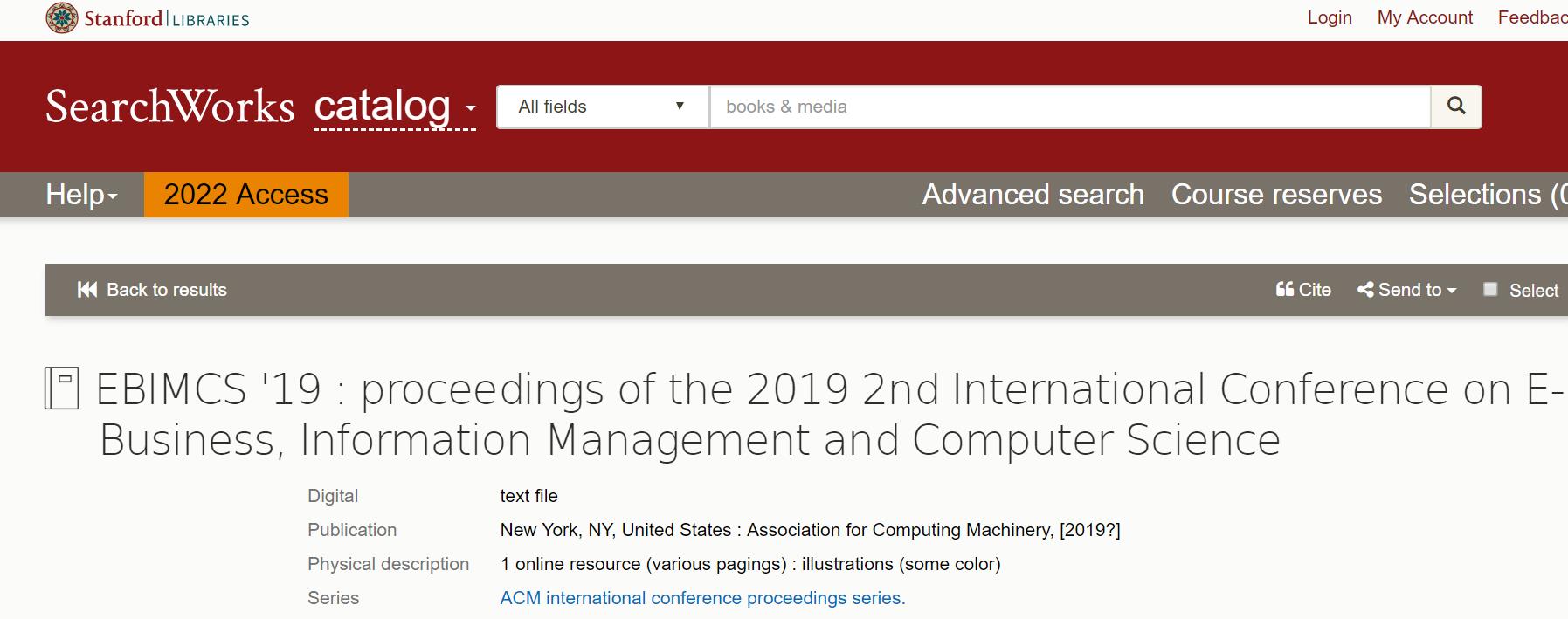Click the New York, NY publication text
This screenshot has height=619, width=1568.
point(810,530)
